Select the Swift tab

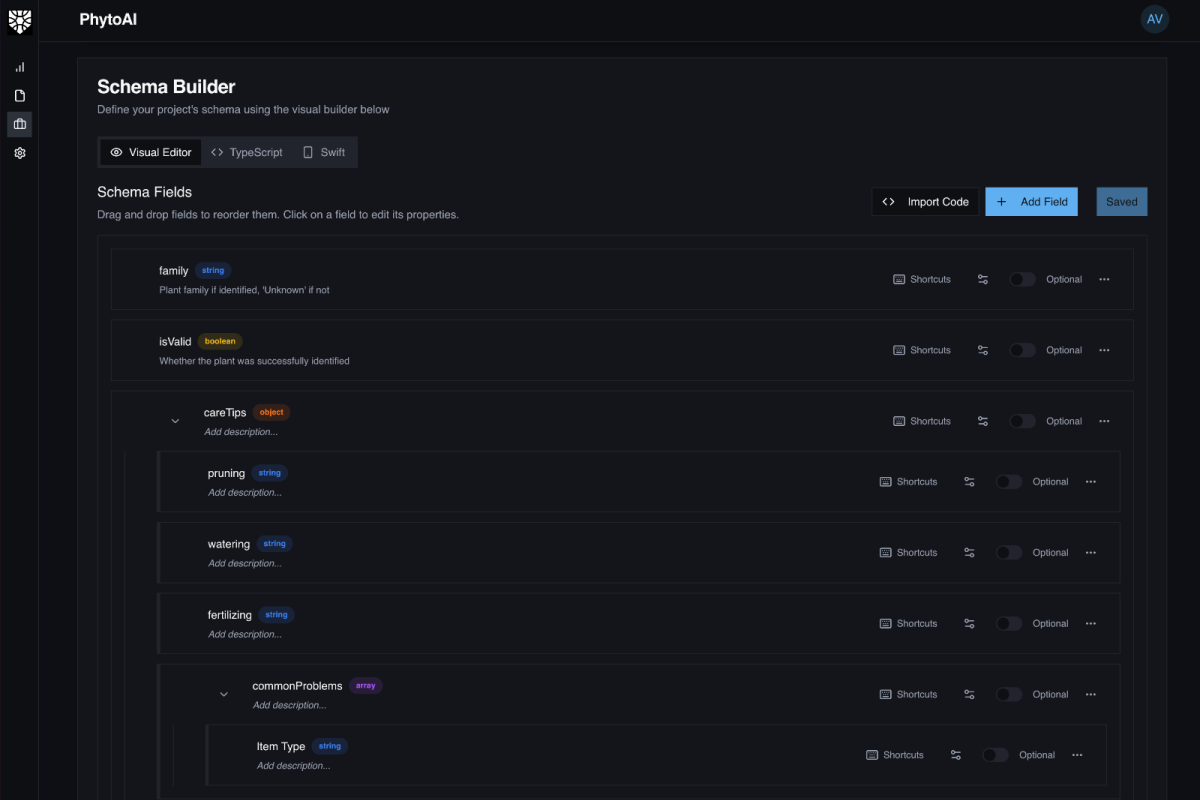coord(323,152)
